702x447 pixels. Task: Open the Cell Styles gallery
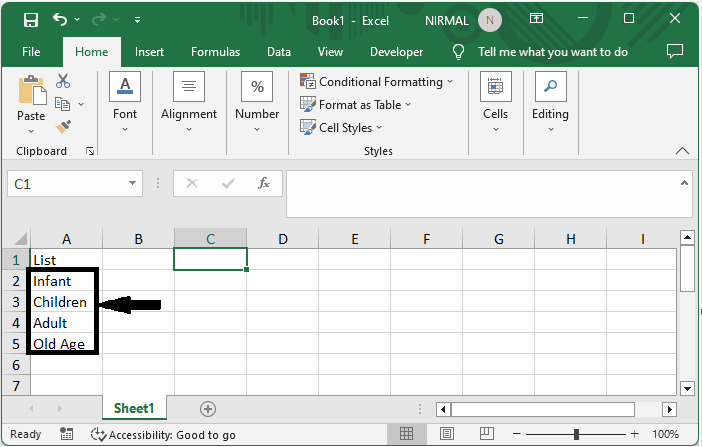pyautogui.click(x=341, y=128)
